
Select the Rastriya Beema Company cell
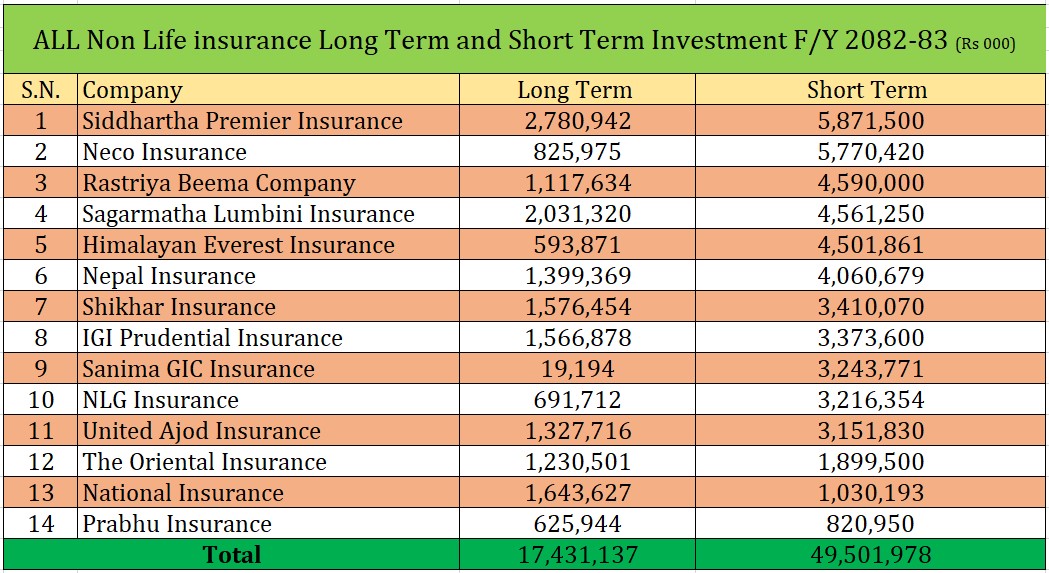[219, 183]
